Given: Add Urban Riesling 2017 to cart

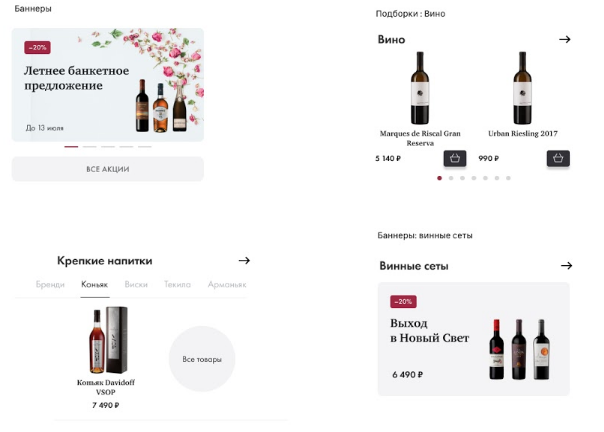Looking at the screenshot, I should pos(558,158).
